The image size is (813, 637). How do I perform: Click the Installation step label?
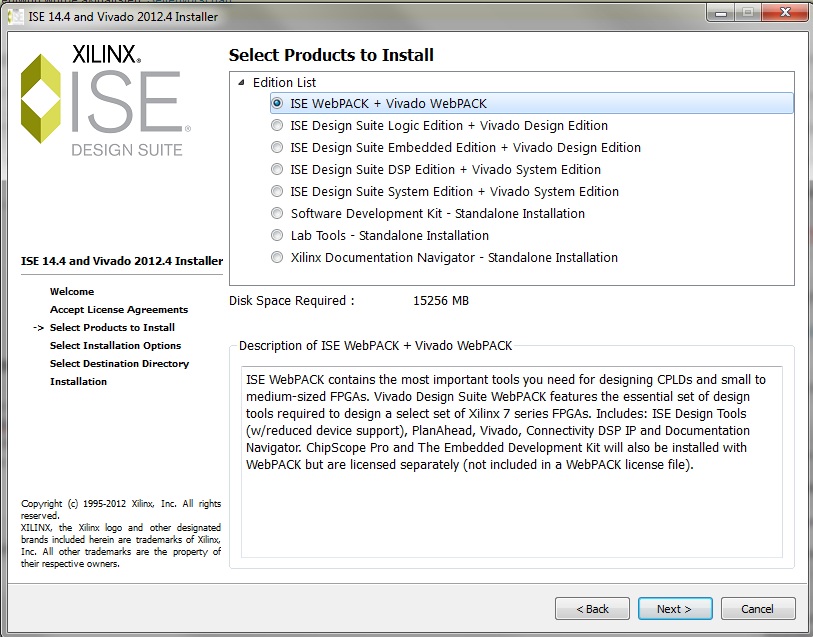pos(78,381)
